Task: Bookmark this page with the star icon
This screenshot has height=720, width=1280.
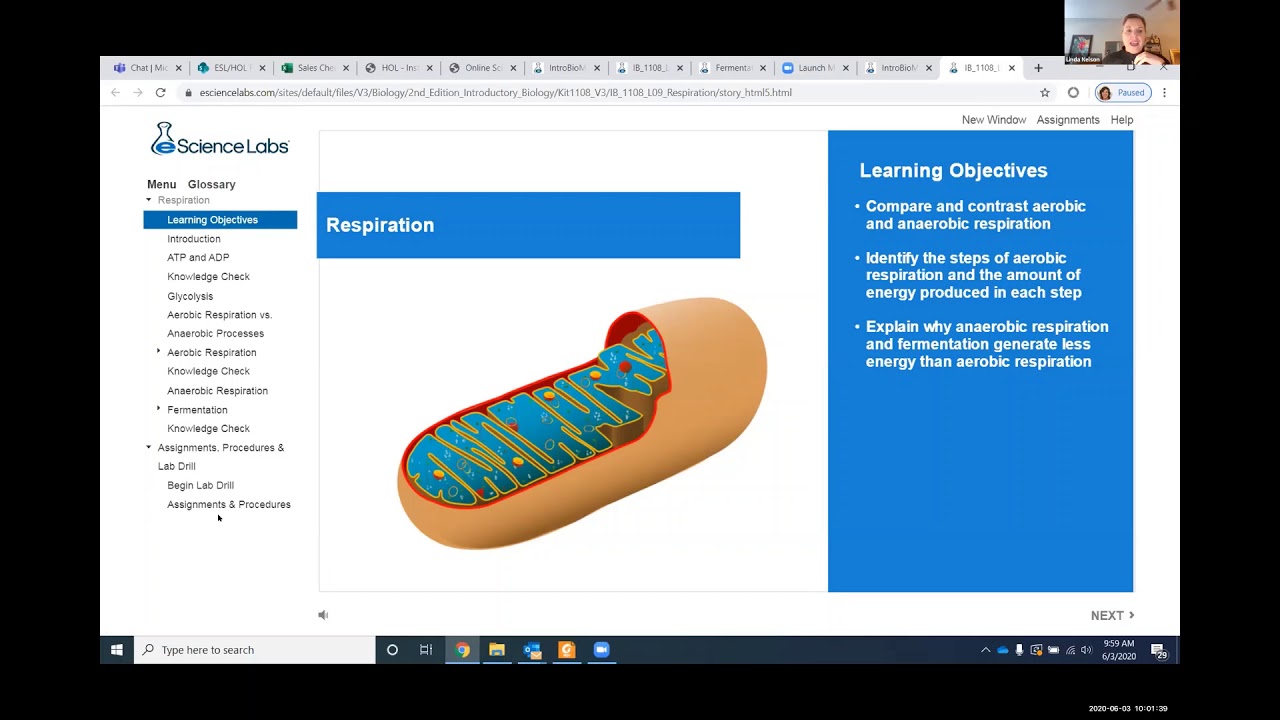Action: (1045, 92)
